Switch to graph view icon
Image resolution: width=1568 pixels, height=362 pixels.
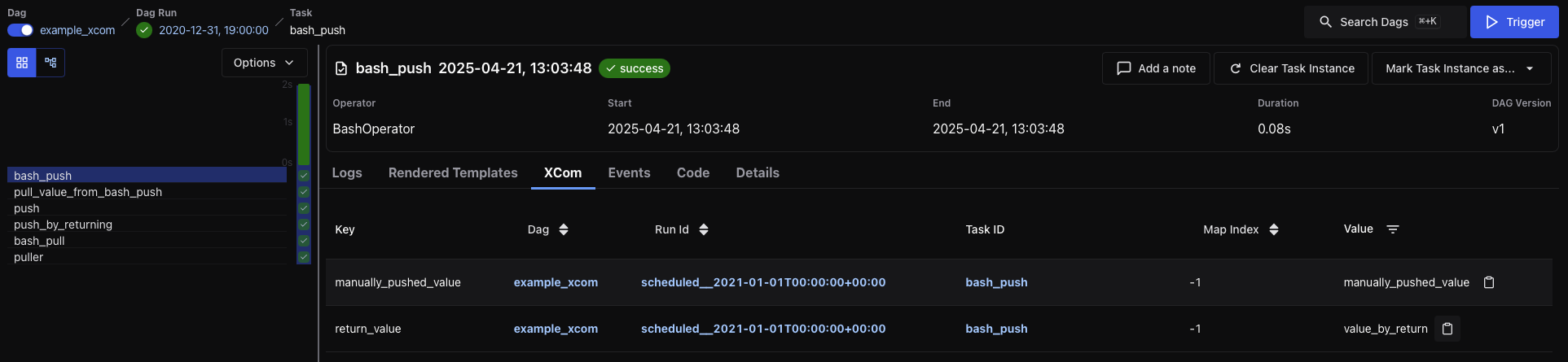coord(51,63)
